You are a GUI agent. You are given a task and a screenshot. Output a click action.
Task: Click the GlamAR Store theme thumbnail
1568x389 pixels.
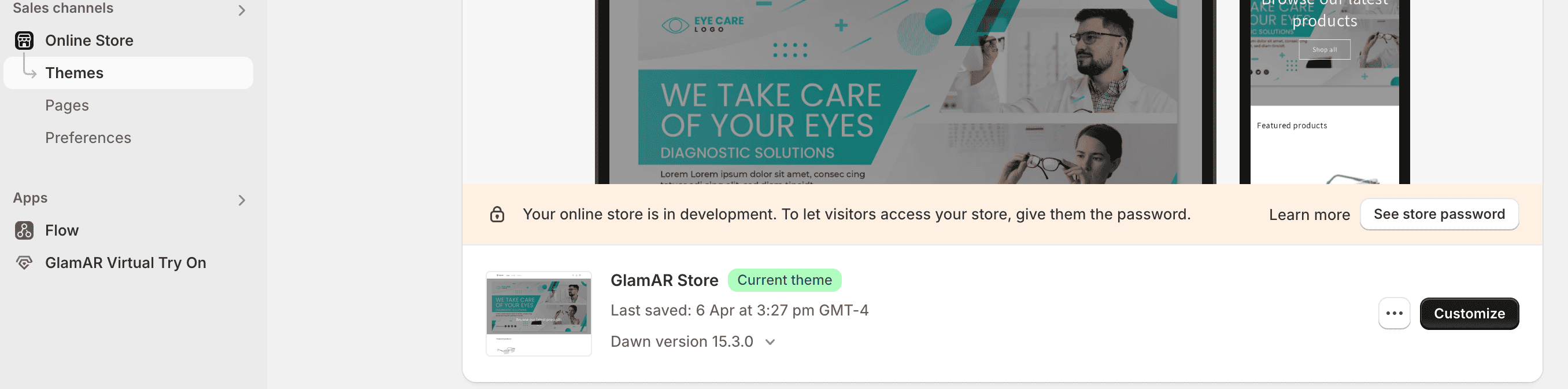click(x=538, y=313)
